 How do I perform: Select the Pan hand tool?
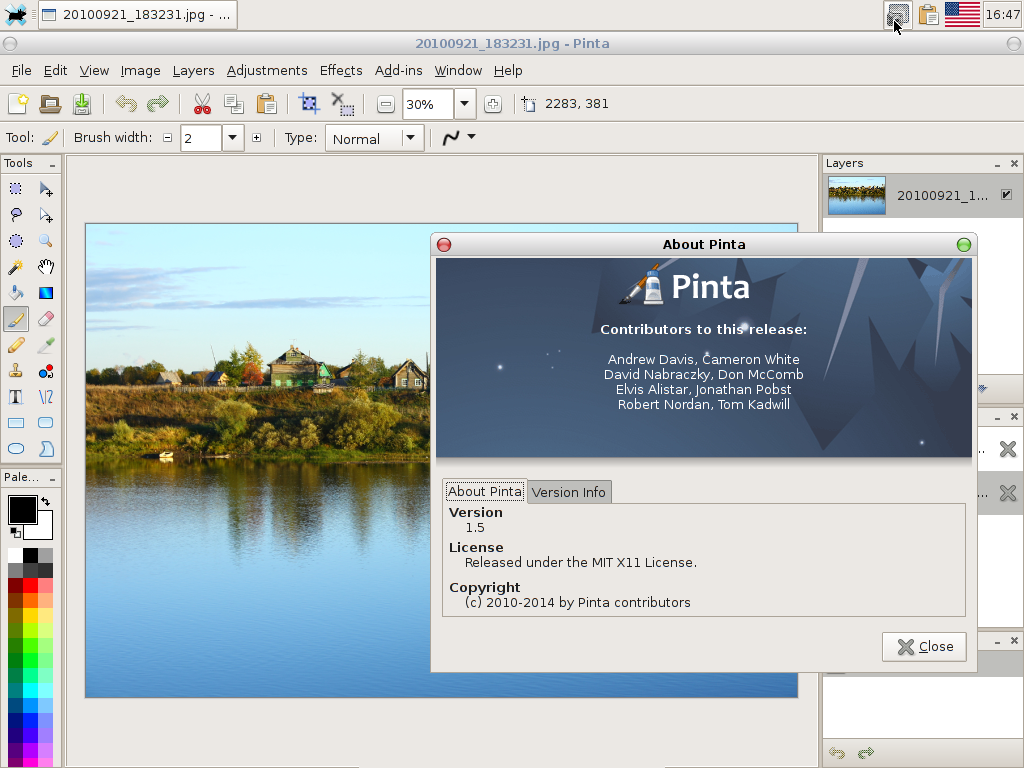pos(46,267)
